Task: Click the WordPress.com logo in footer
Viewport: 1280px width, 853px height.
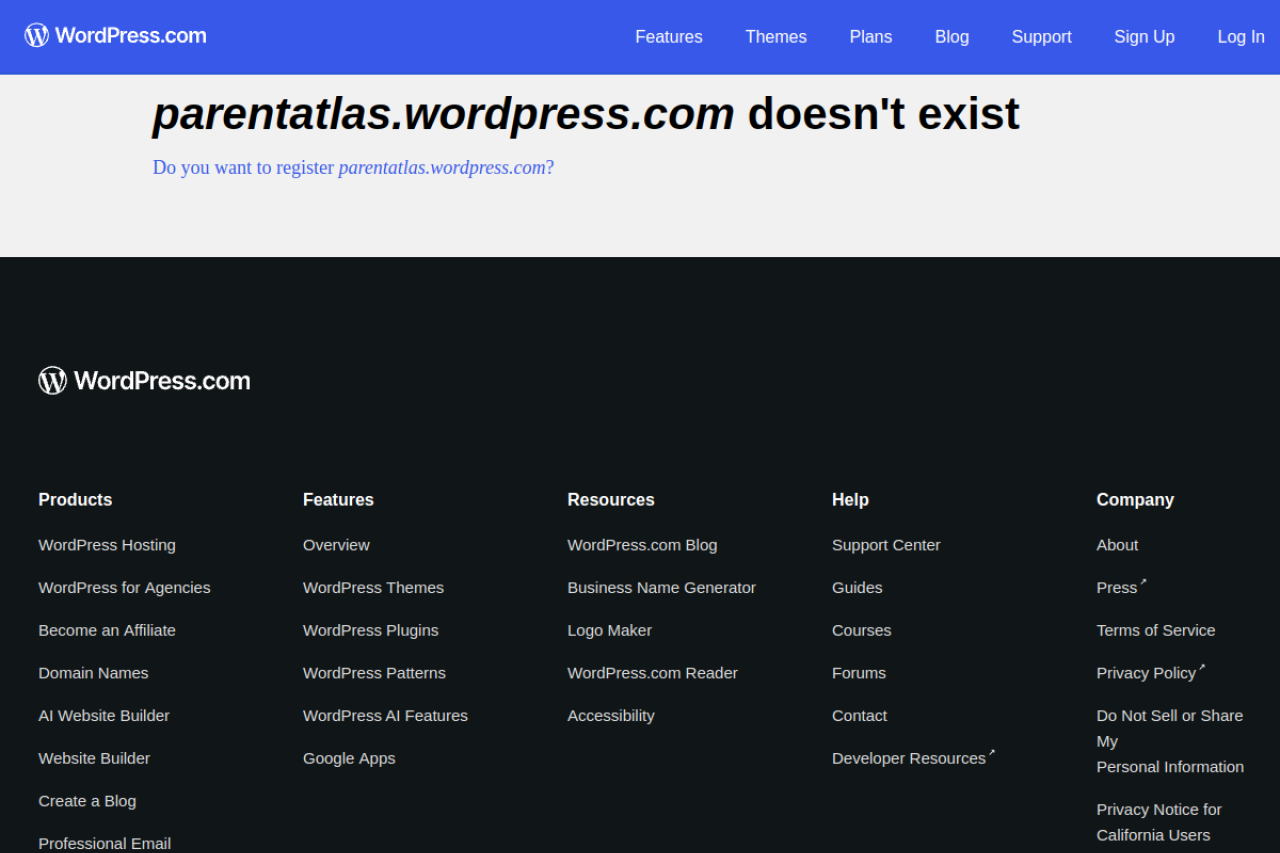Action: click(144, 380)
